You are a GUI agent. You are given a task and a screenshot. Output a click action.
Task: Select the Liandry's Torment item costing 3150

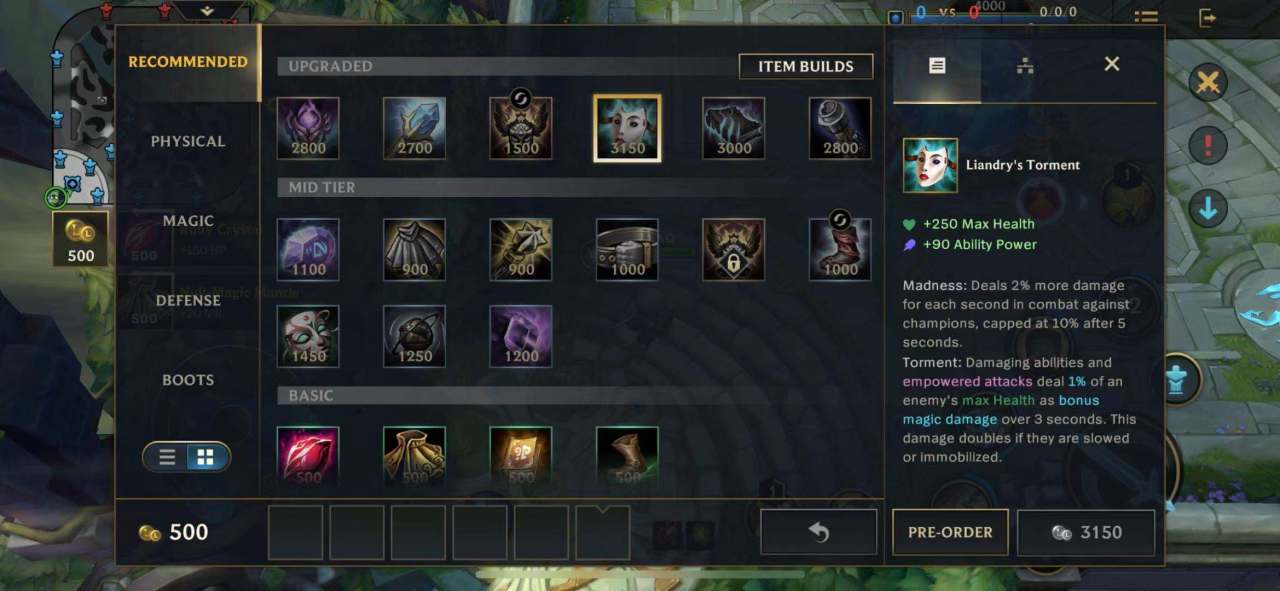627,128
